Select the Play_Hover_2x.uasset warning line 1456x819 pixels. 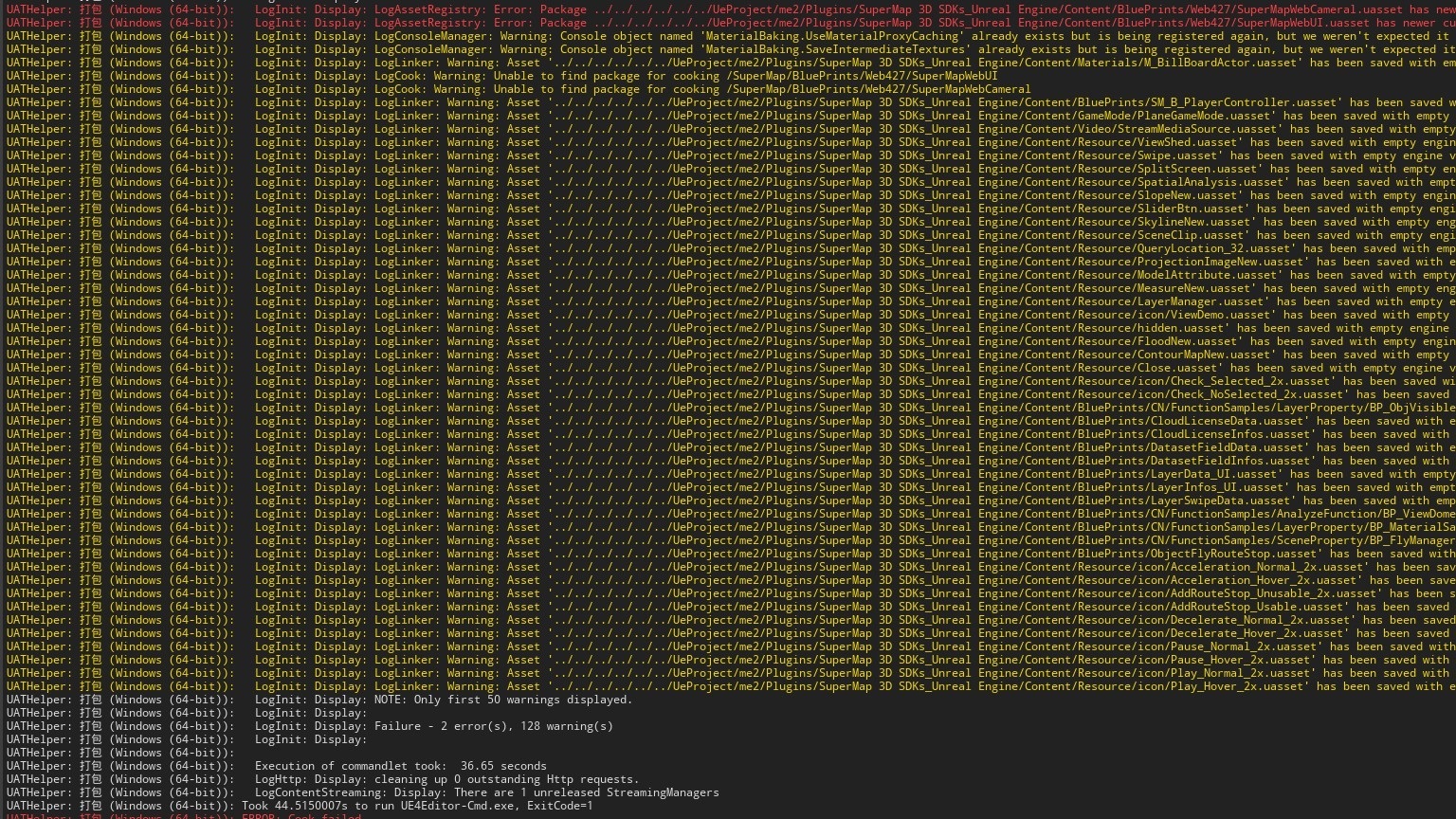pos(731,686)
